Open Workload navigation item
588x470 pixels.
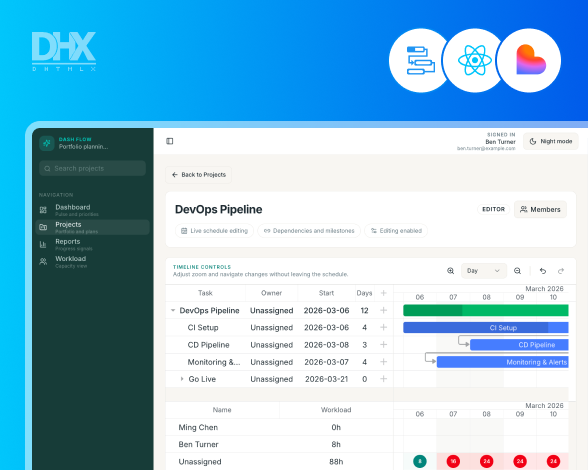[x=93, y=261]
